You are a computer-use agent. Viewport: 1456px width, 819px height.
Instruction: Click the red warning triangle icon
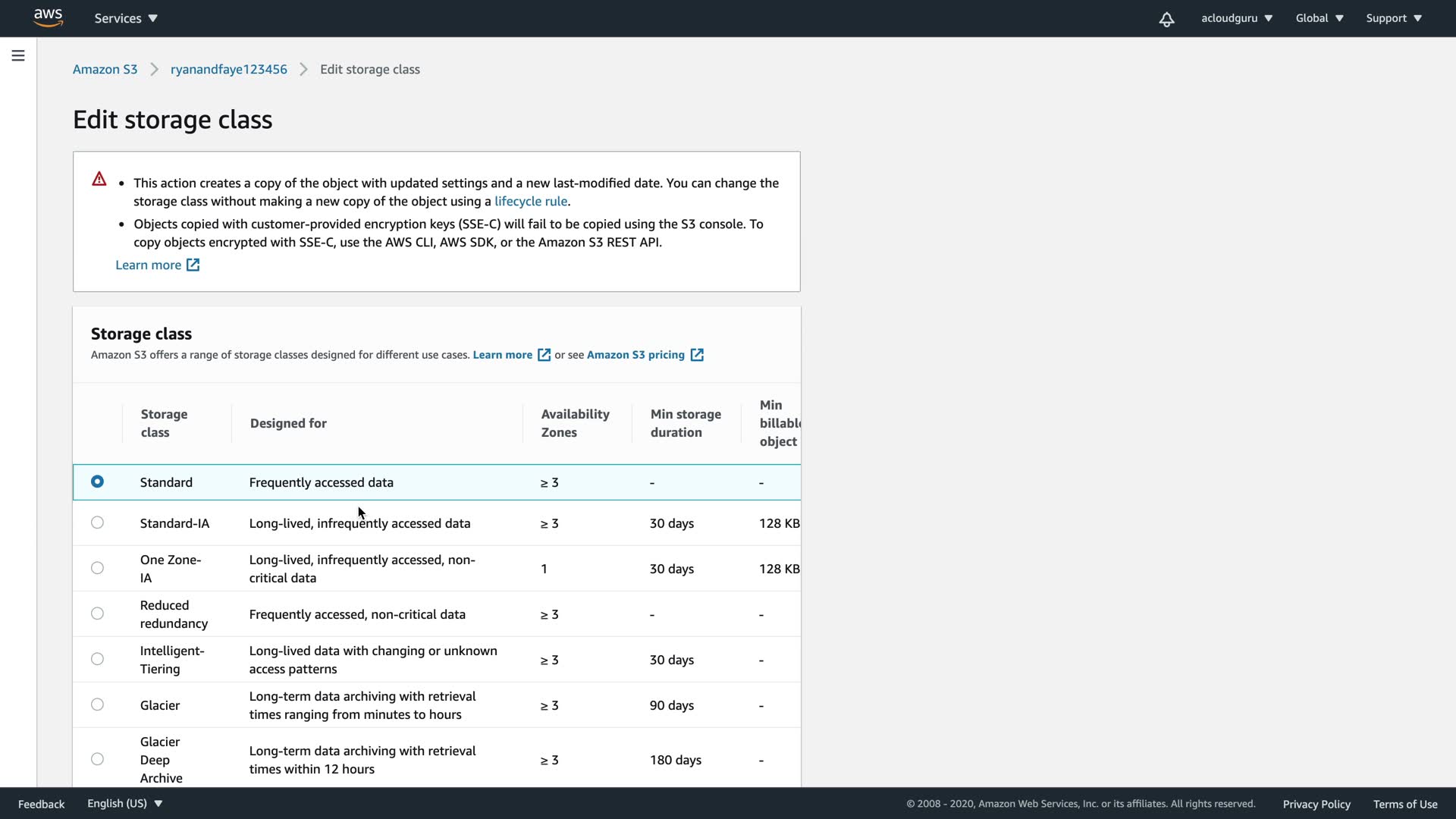point(99,179)
